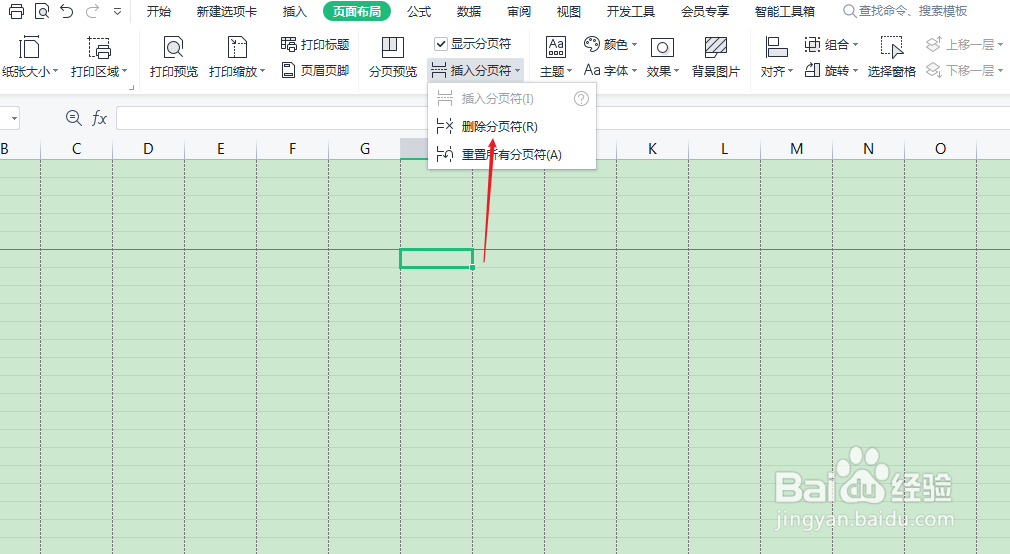
Task: Click the 下移一层 send backward button
Action: tap(964, 70)
